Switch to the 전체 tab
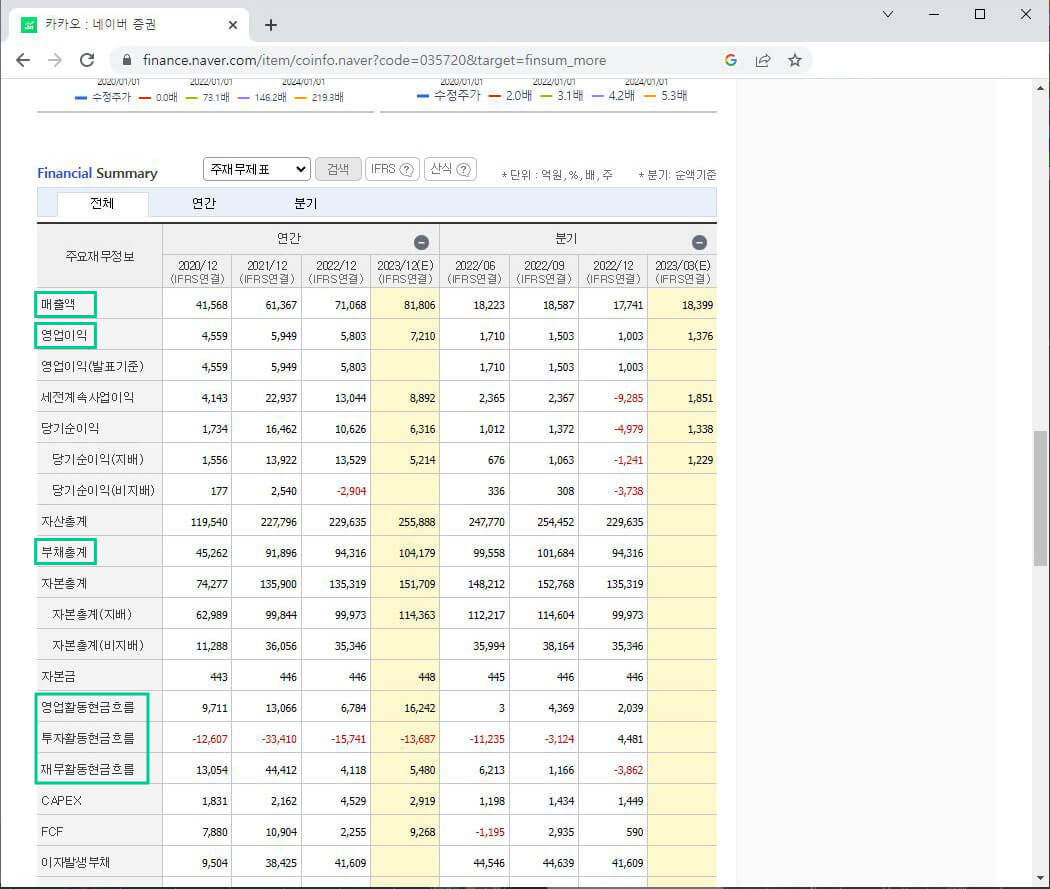The width and height of the screenshot is (1050, 889). coord(102,203)
